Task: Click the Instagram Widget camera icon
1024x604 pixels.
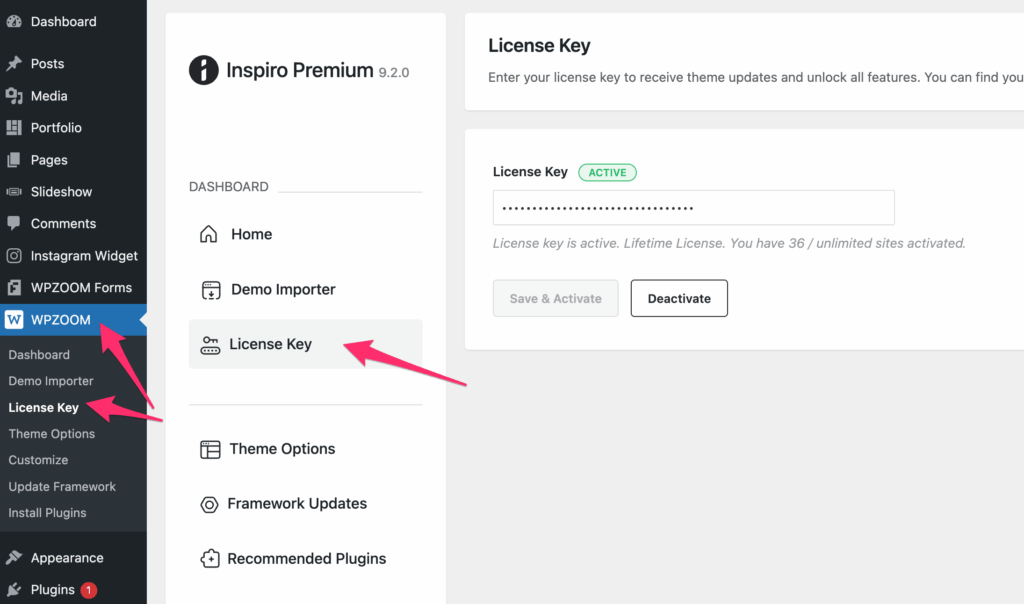Action: coord(14,256)
